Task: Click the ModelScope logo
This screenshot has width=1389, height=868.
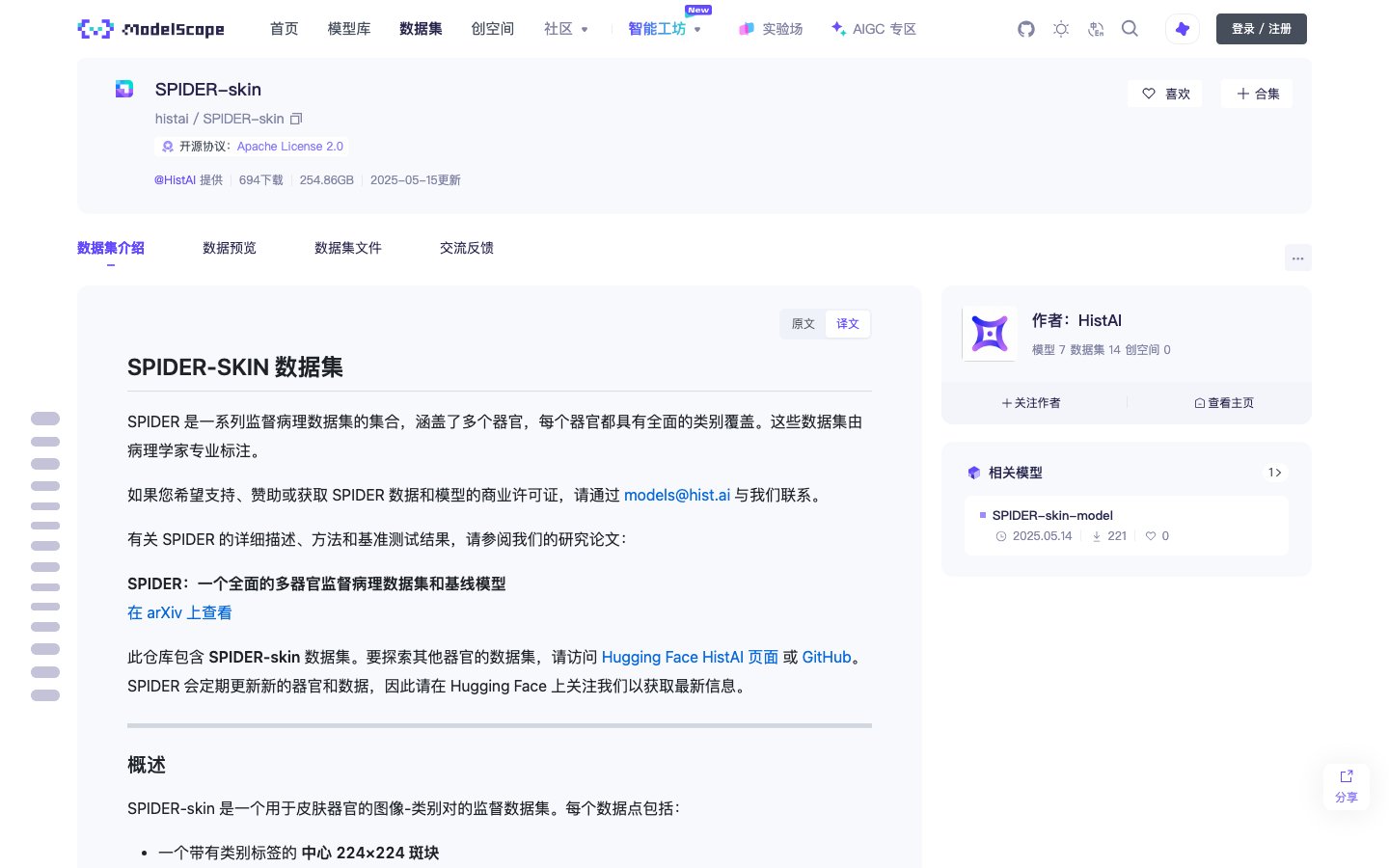Action: (150, 29)
